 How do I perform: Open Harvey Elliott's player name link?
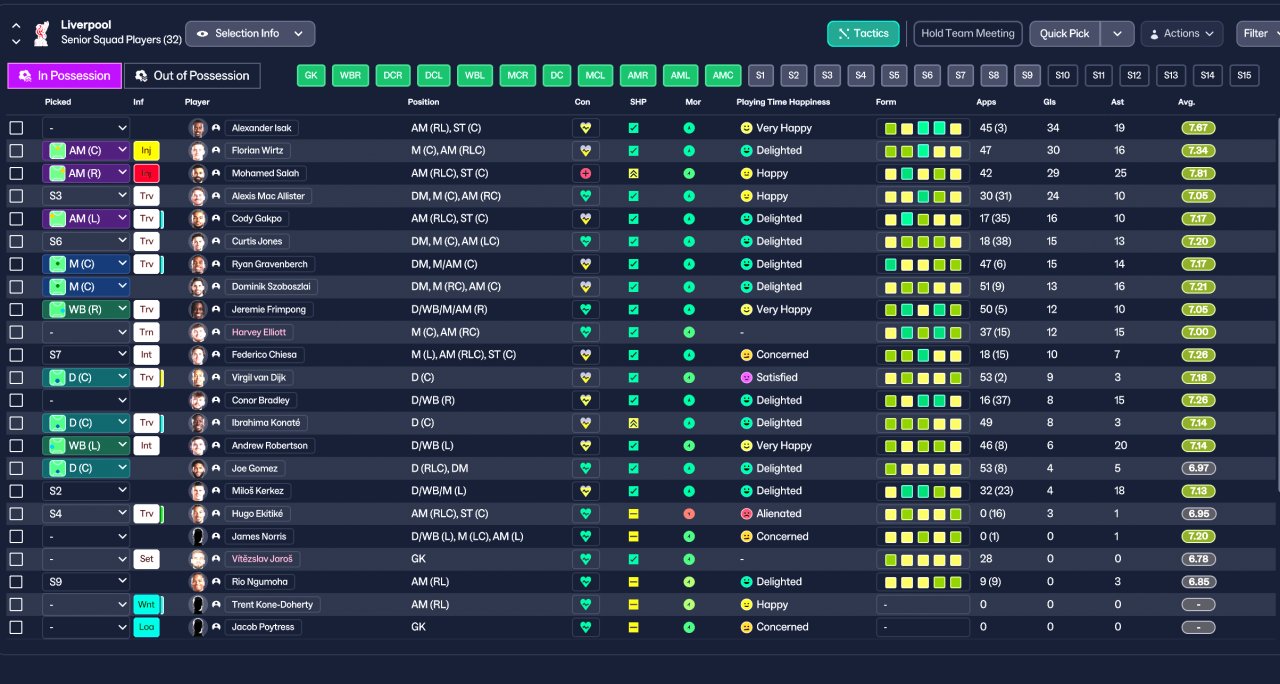(261, 332)
